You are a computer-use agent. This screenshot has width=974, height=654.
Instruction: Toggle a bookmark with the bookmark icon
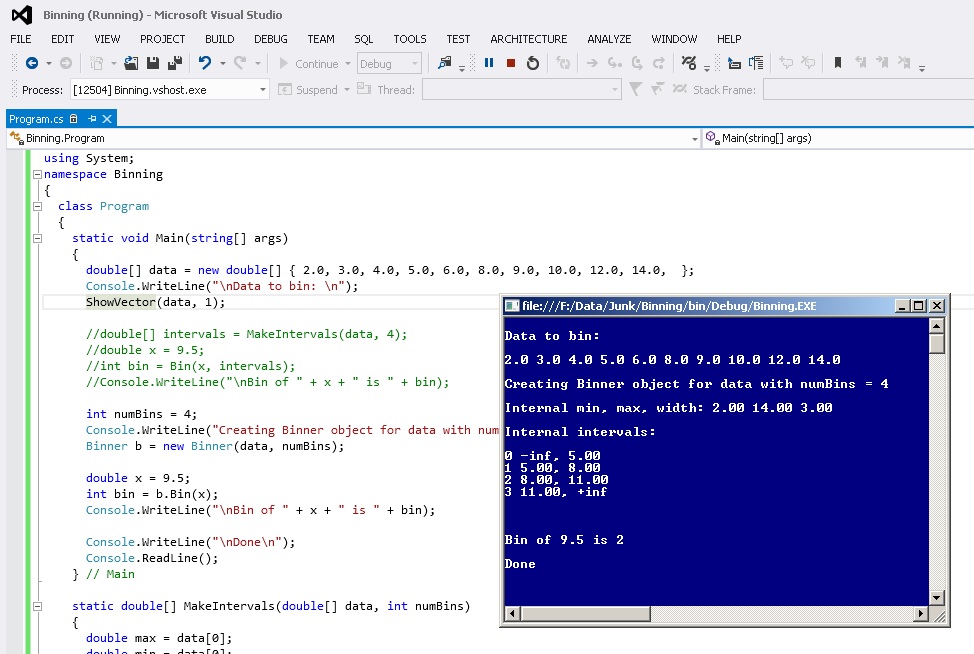click(x=838, y=63)
